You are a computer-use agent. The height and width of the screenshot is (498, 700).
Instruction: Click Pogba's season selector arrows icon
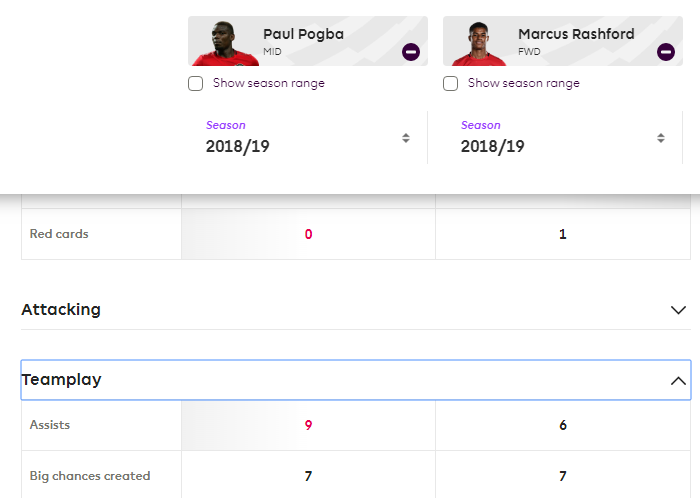[x=406, y=138]
